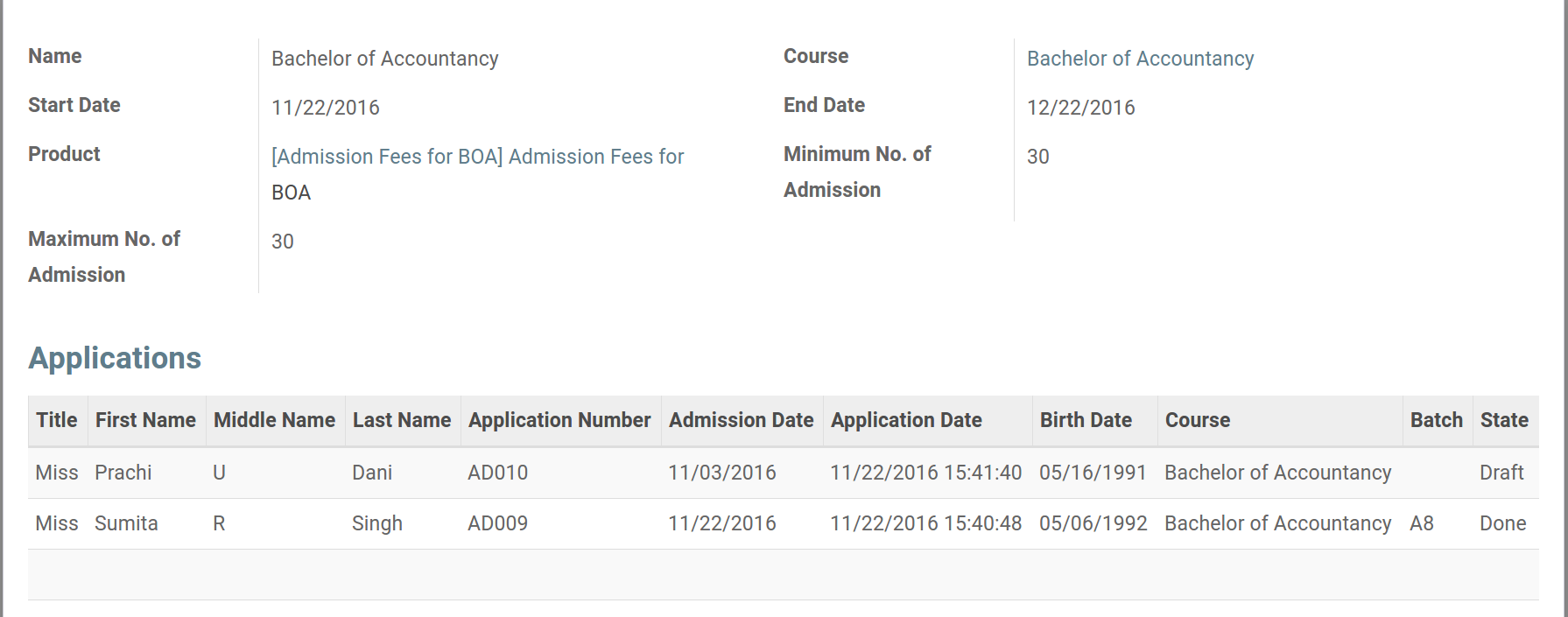Click the Middle Name column header
Screen dimensions: 1568x617
274,420
